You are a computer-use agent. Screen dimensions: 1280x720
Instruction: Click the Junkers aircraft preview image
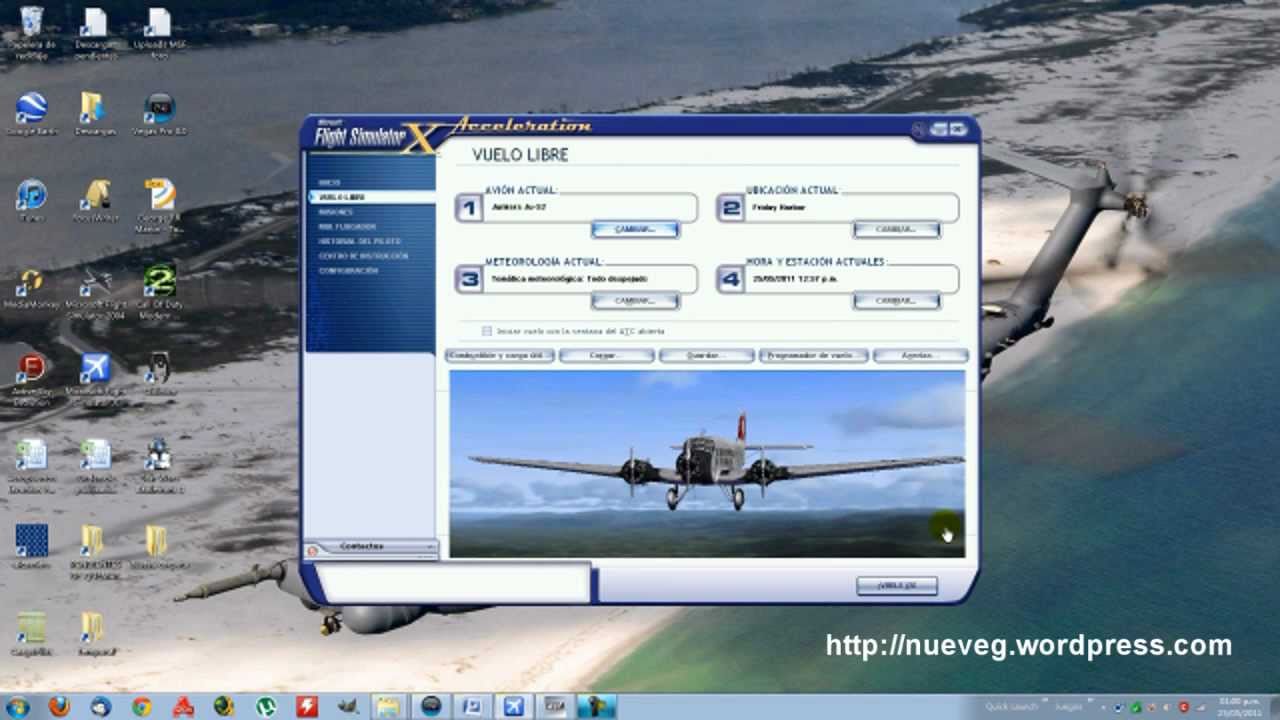click(707, 463)
